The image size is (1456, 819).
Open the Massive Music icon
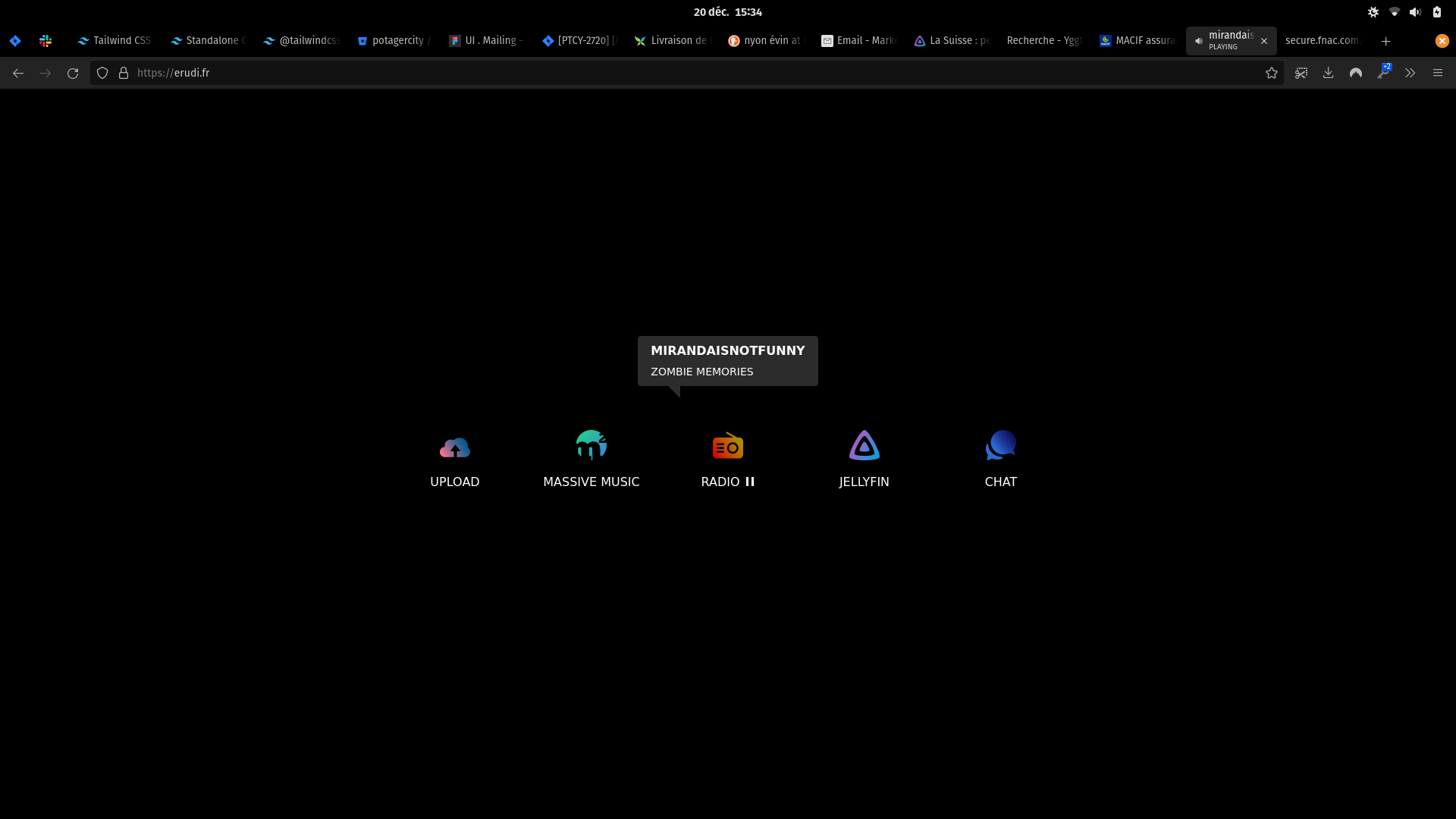591,445
